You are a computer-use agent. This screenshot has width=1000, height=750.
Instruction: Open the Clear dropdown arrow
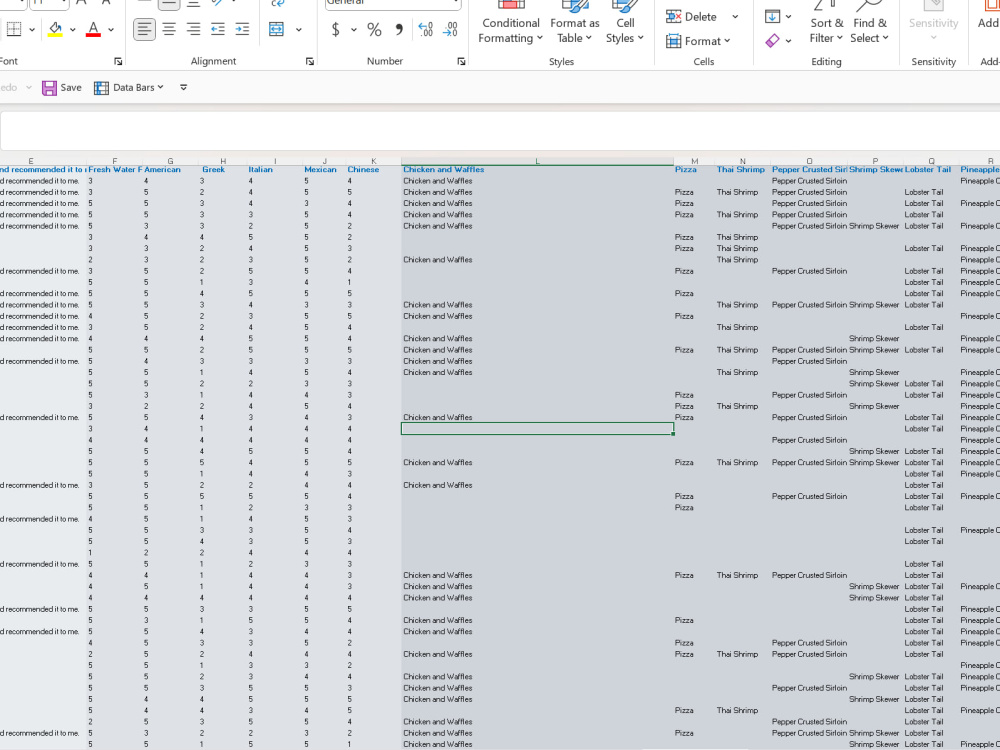tap(789, 41)
